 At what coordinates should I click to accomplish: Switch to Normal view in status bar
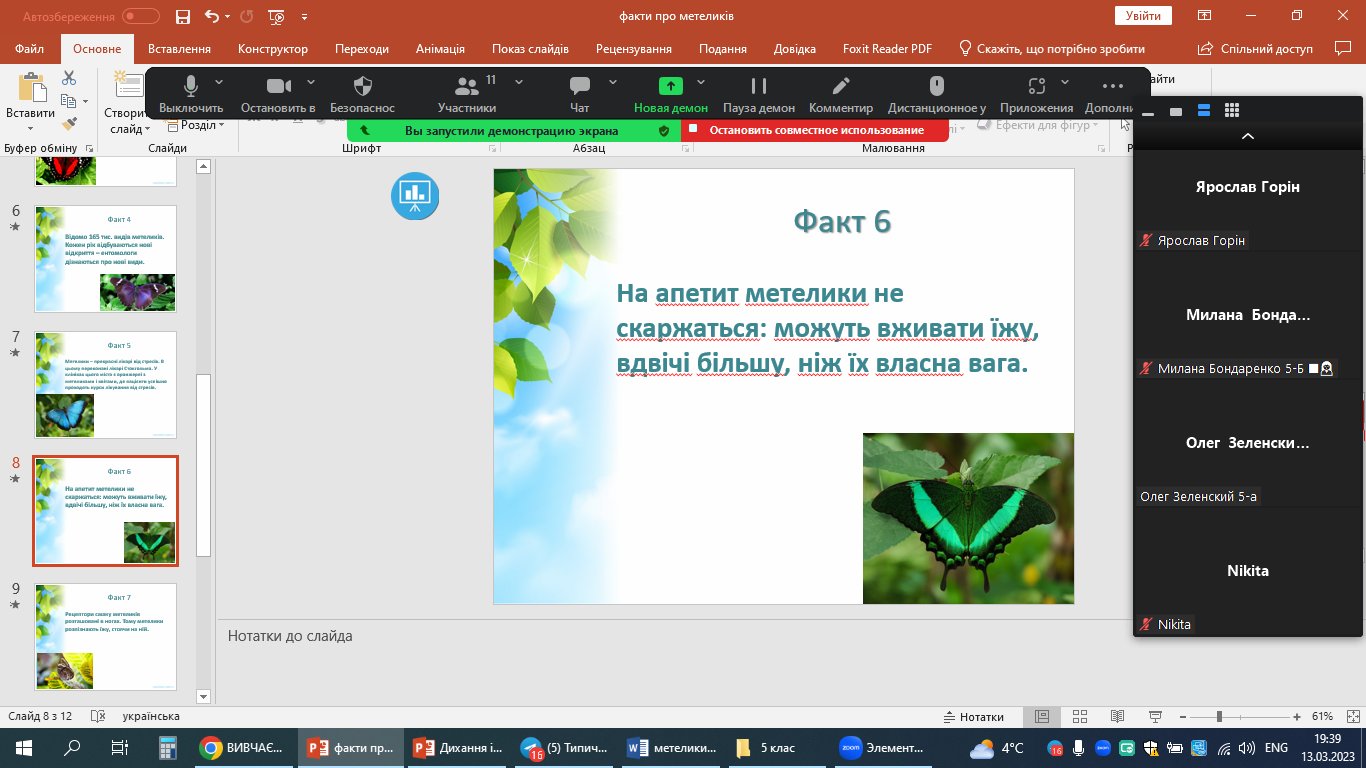[x=1041, y=716]
